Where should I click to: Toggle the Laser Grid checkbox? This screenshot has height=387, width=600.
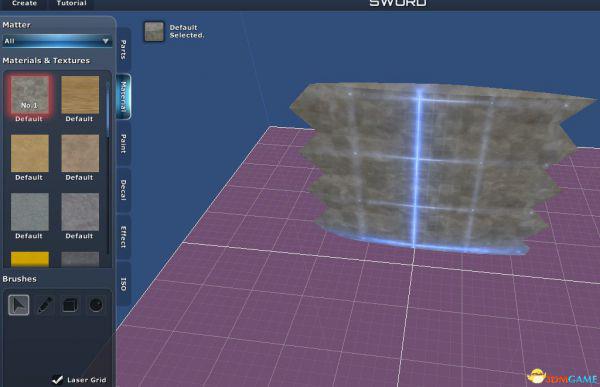57,379
